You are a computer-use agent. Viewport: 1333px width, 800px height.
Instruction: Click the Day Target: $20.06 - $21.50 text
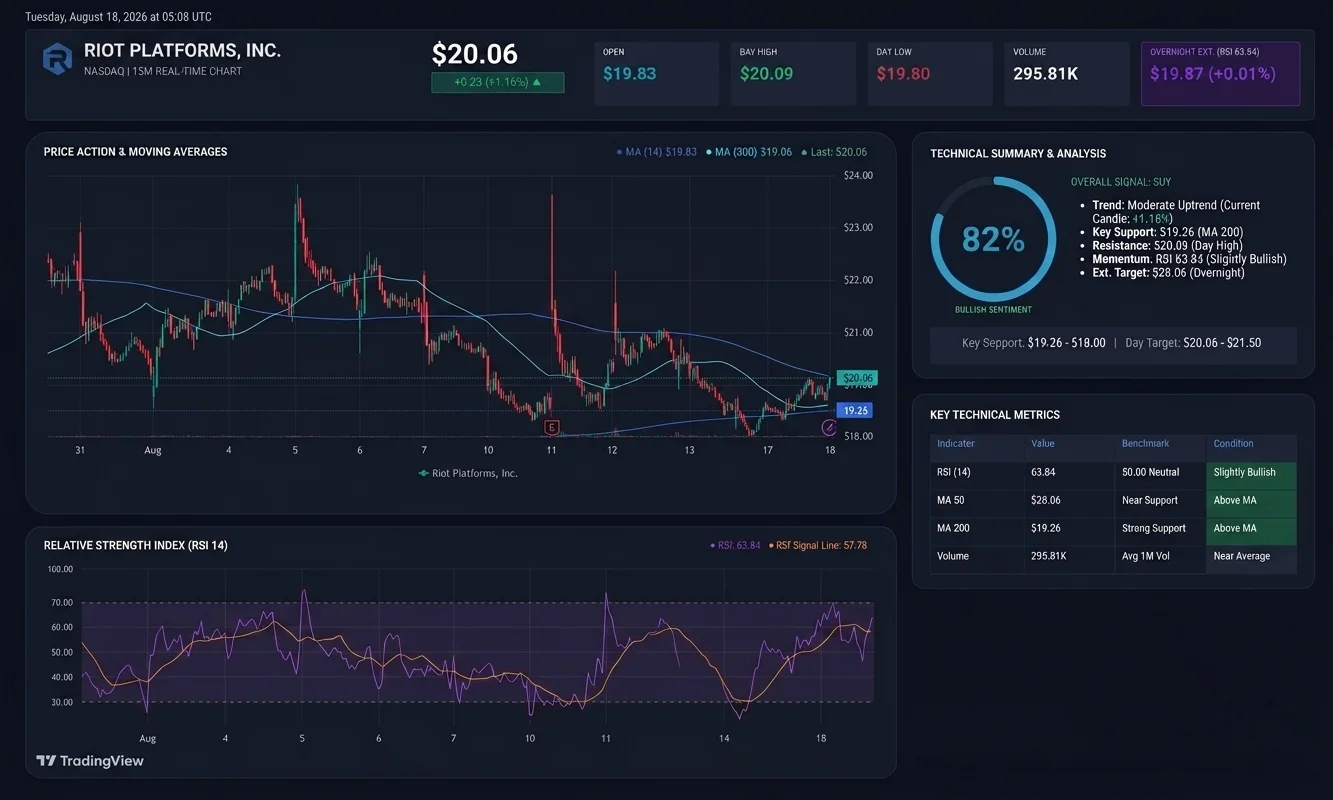click(1193, 343)
